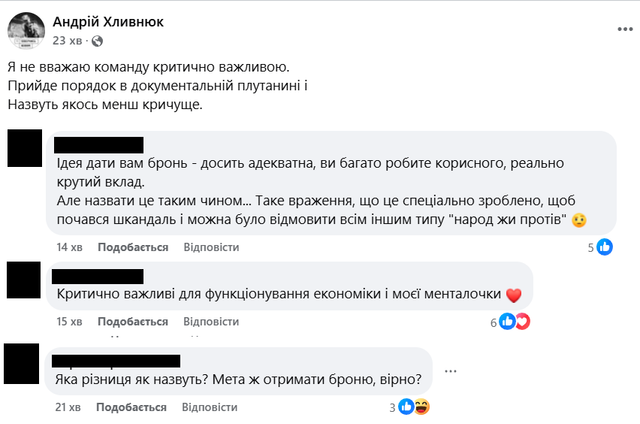This screenshot has height=424, width=640.
Task: Click the post timestamp 23 хв
Action: point(66,40)
